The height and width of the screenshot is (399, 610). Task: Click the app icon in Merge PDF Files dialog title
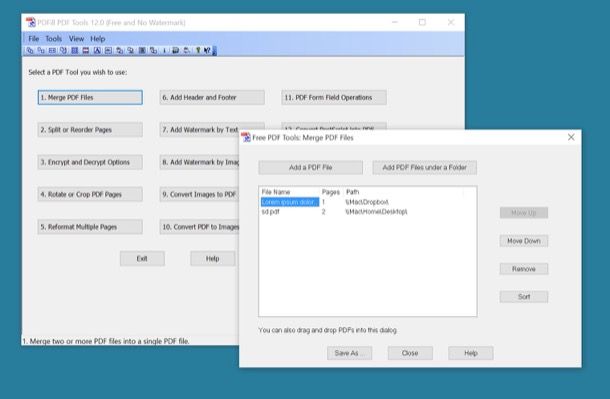[x=245, y=137]
